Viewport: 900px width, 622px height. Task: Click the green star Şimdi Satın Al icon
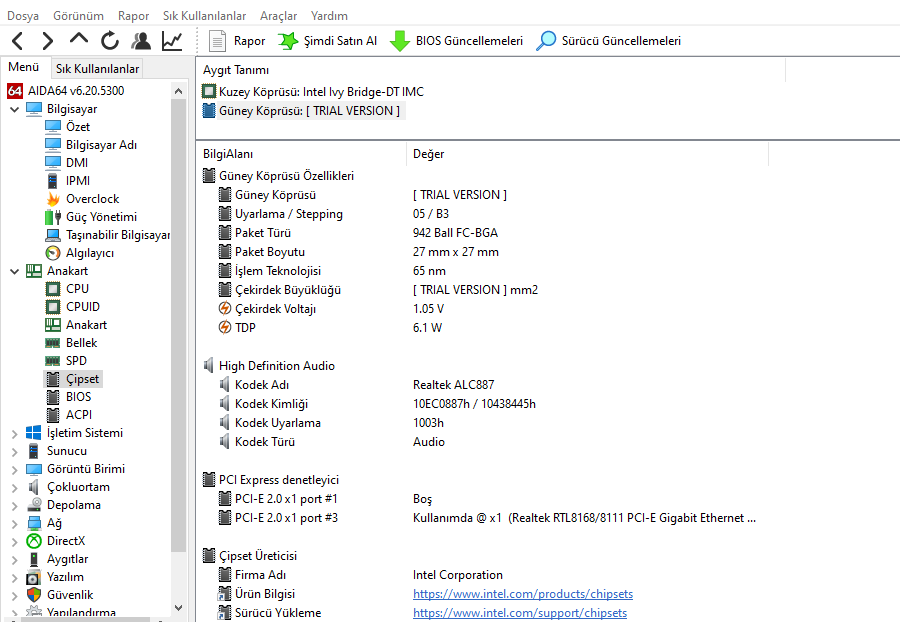click(288, 41)
